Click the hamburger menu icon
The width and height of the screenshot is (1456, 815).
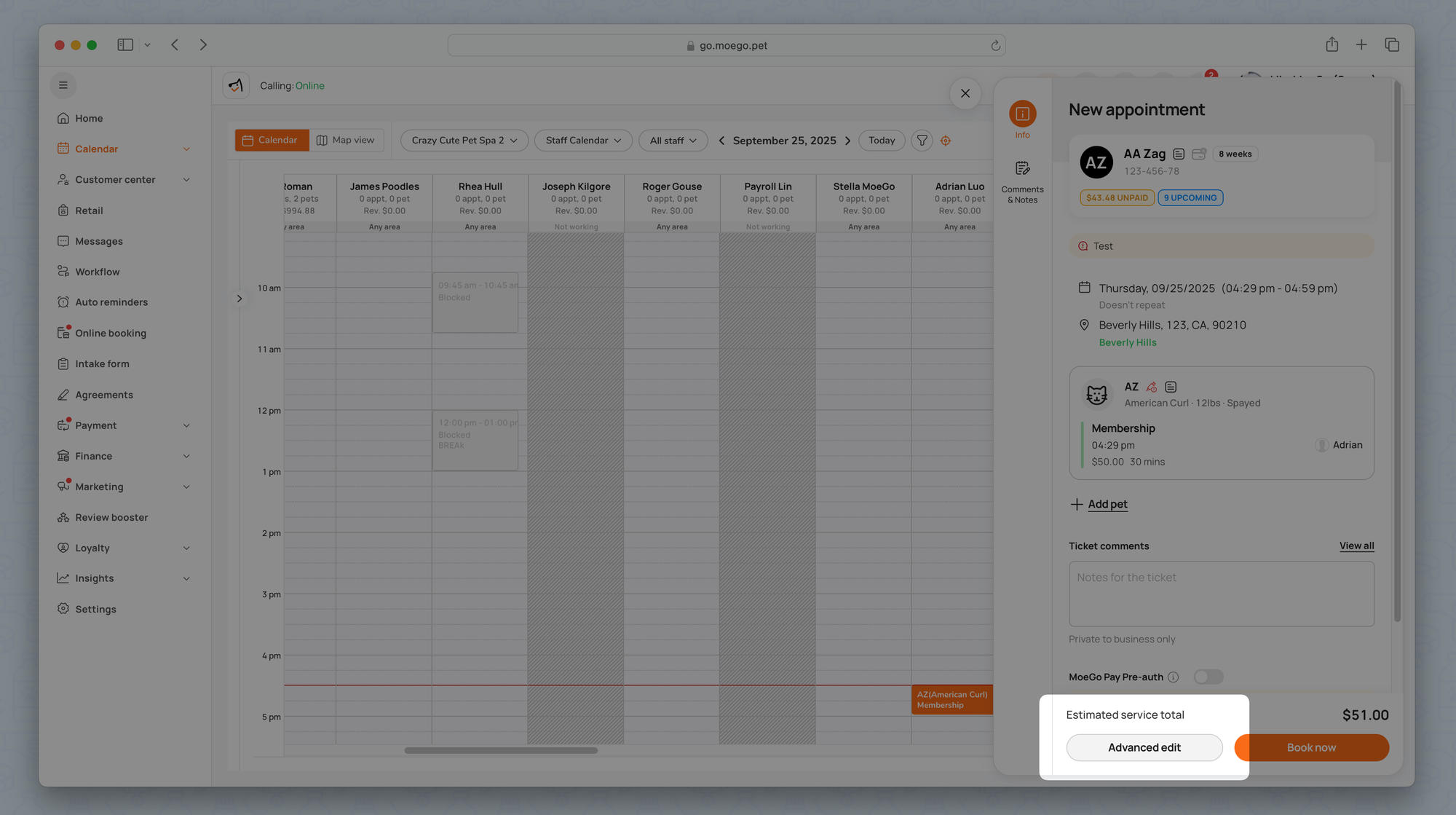(x=63, y=85)
